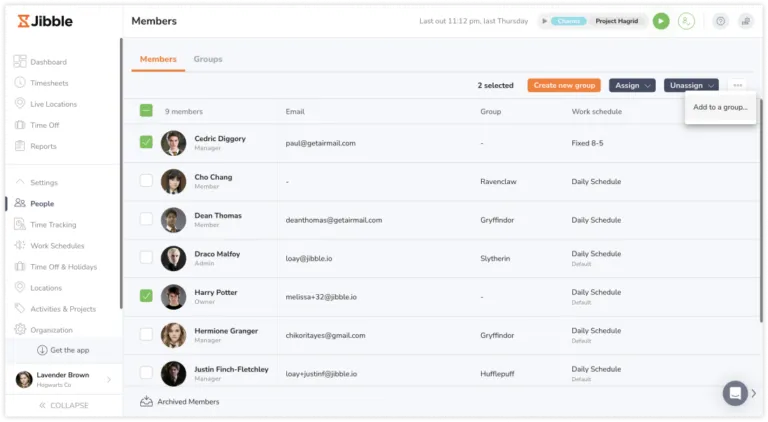The height and width of the screenshot is (422, 768).
Task: Click the Create new group button
Action: [564, 86]
